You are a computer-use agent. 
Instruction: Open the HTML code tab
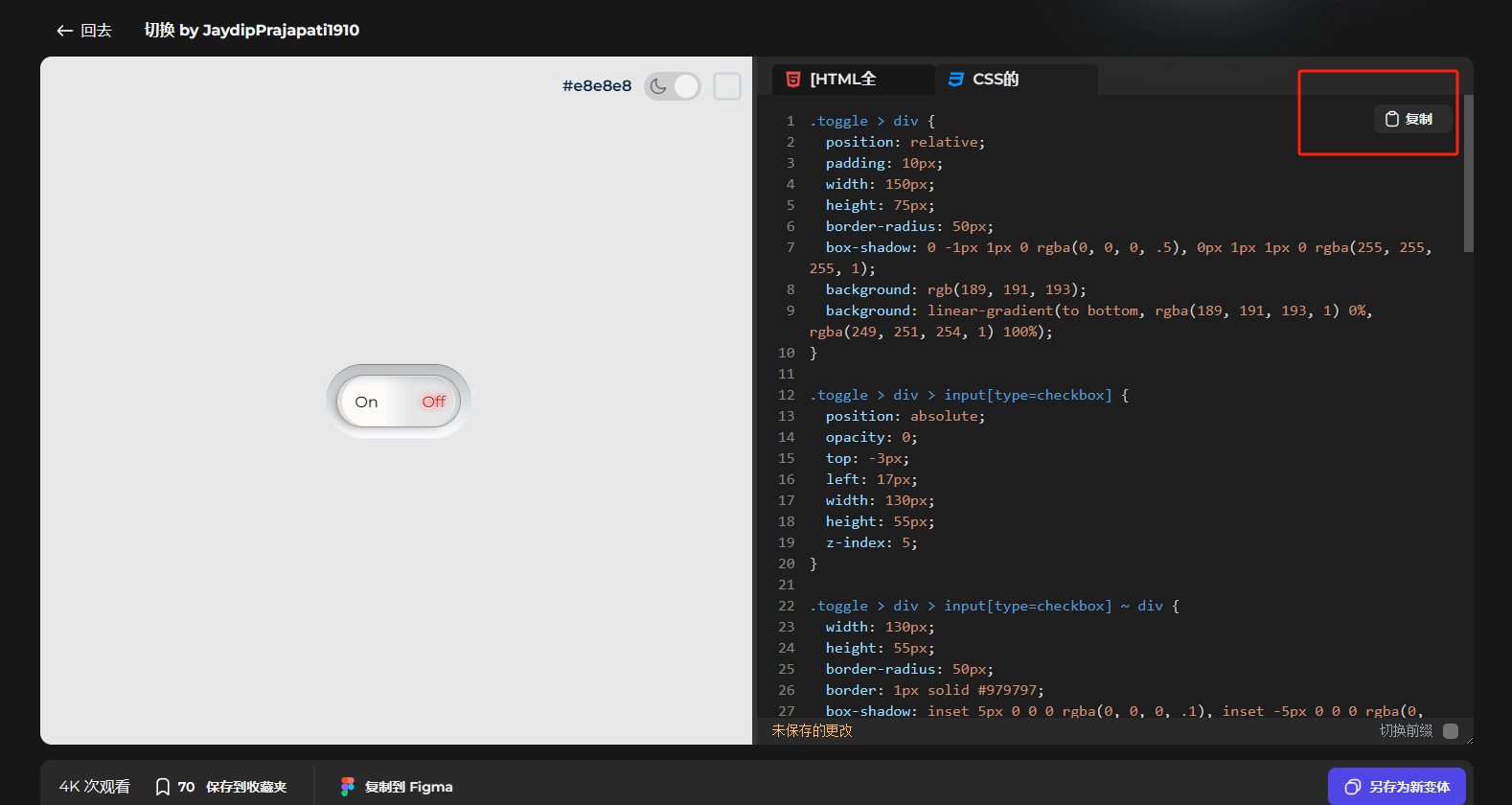coord(843,80)
